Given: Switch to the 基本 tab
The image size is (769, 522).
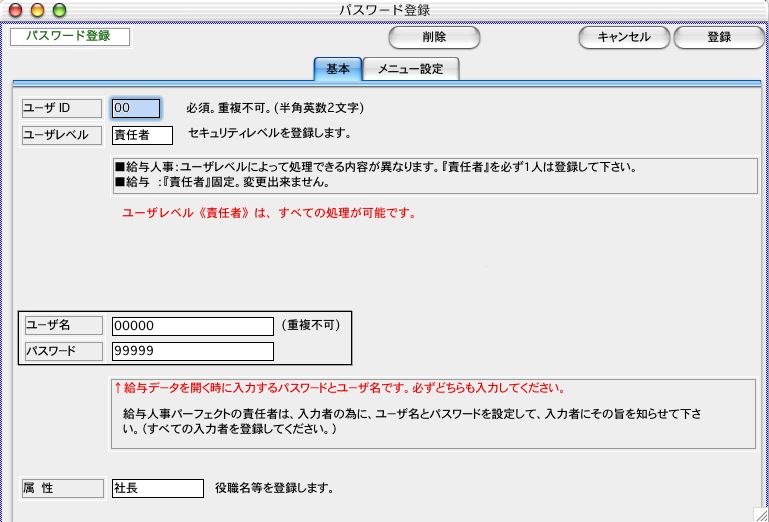Looking at the screenshot, I should click(x=338, y=69).
